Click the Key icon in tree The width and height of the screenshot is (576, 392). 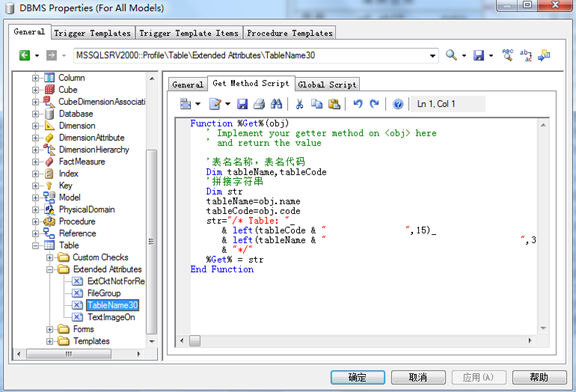click(x=49, y=186)
